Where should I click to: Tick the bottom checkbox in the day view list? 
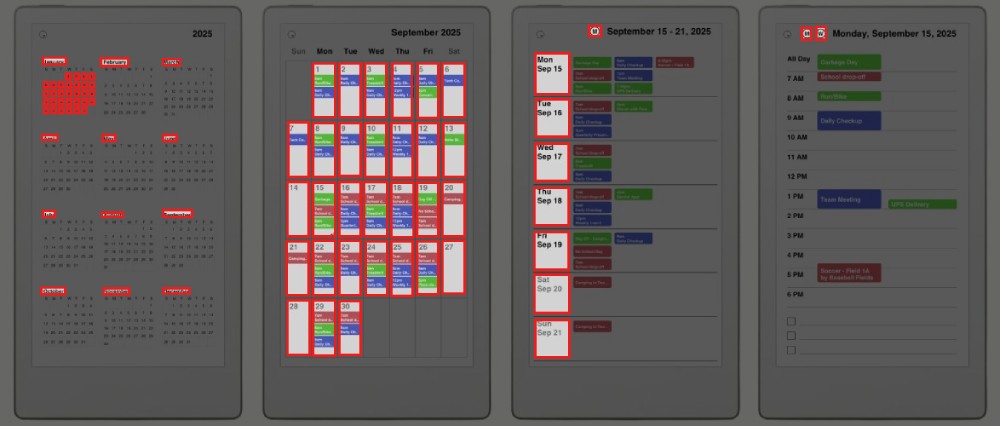(x=792, y=350)
